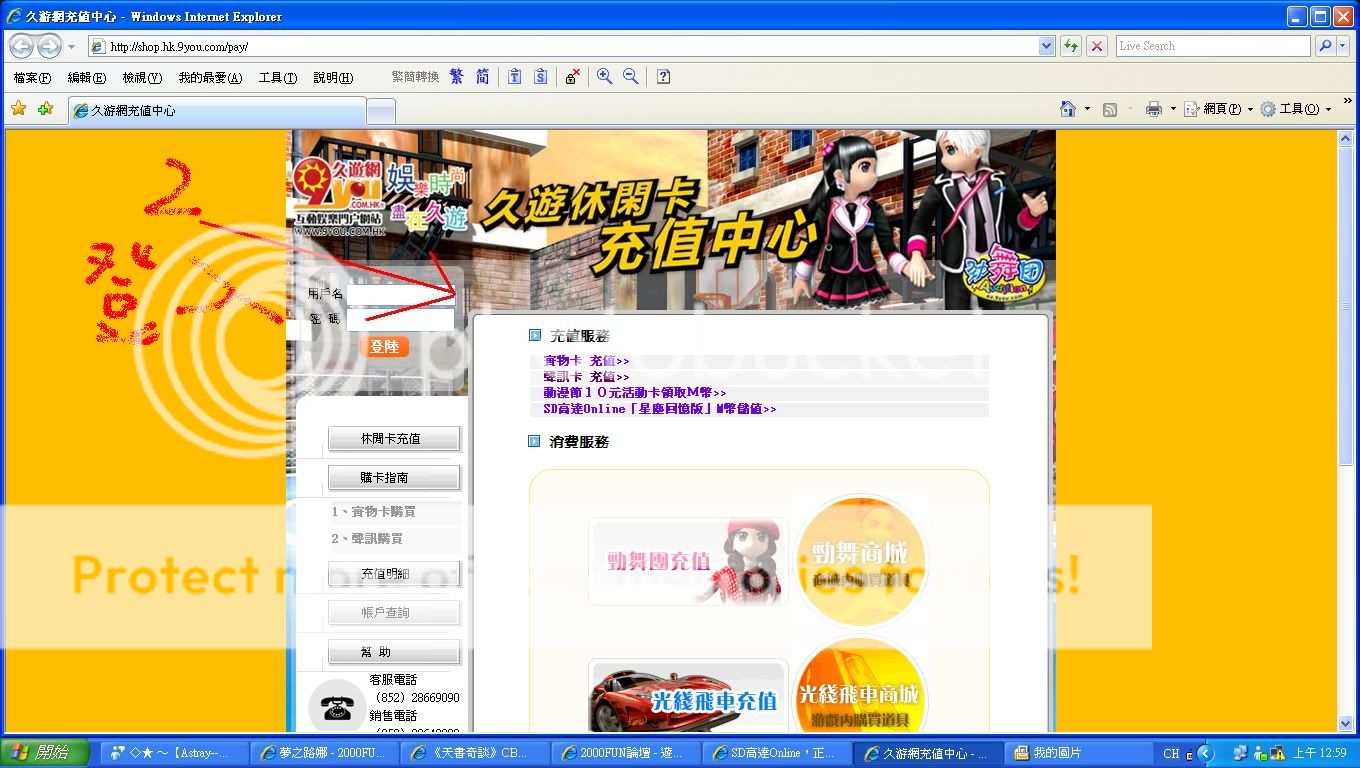This screenshot has height=768, width=1360.
Task: Convert page to Traditional Chinese 繁 icon
Action: (456, 77)
